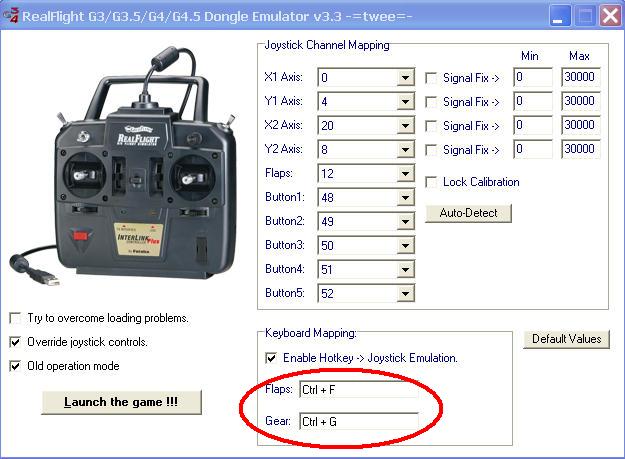The width and height of the screenshot is (625, 459).
Task: Click the Min column header
Action: coord(530,56)
